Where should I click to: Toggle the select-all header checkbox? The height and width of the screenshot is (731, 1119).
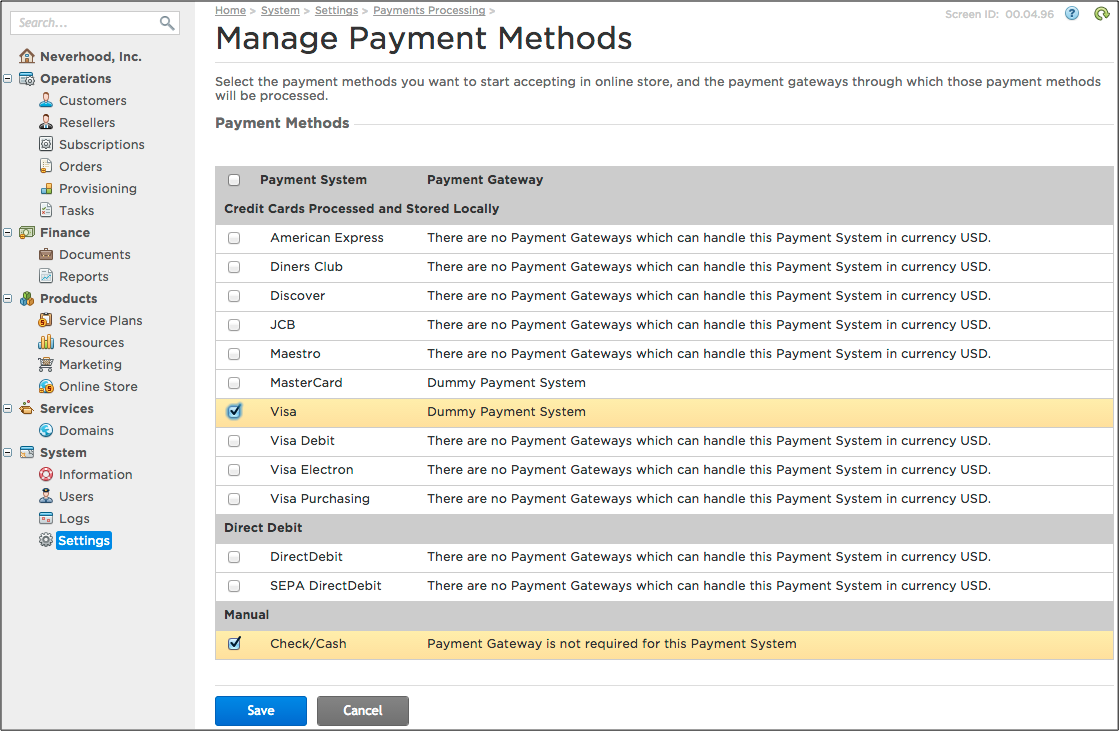(234, 180)
